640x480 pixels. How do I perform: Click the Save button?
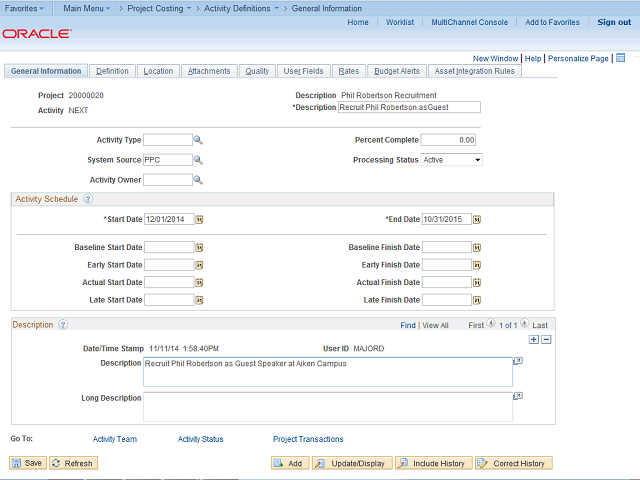(x=27, y=463)
